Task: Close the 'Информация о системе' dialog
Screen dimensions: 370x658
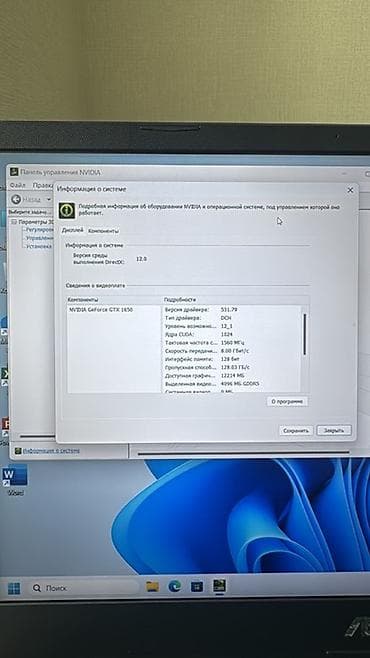Action: tap(350, 190)
